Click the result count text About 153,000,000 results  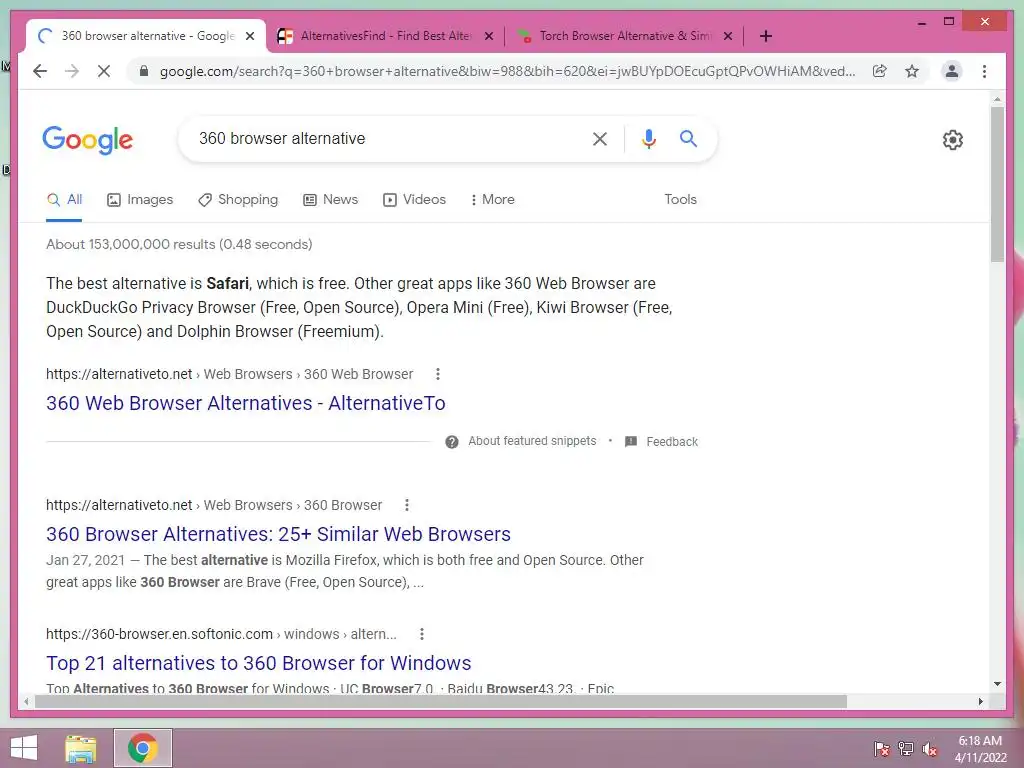coord(179,244)
